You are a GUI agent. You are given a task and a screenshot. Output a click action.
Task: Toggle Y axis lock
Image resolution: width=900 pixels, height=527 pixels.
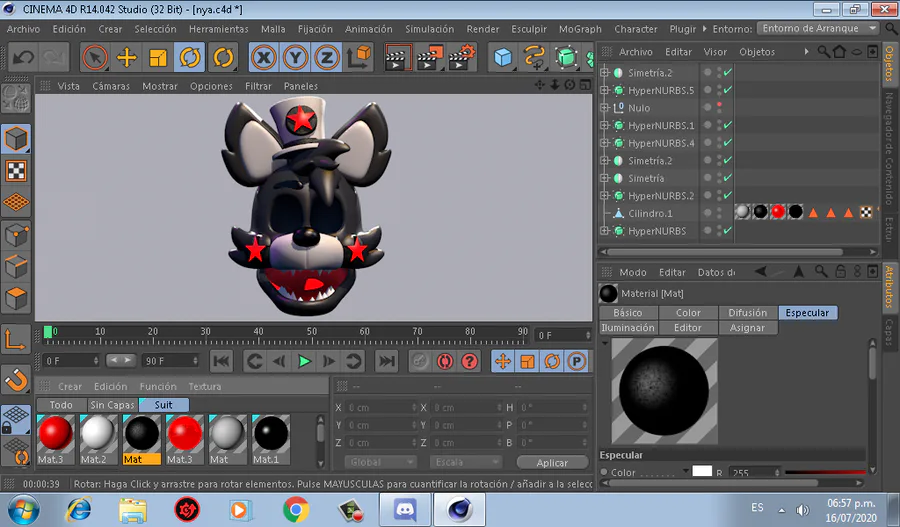[296, 57]
